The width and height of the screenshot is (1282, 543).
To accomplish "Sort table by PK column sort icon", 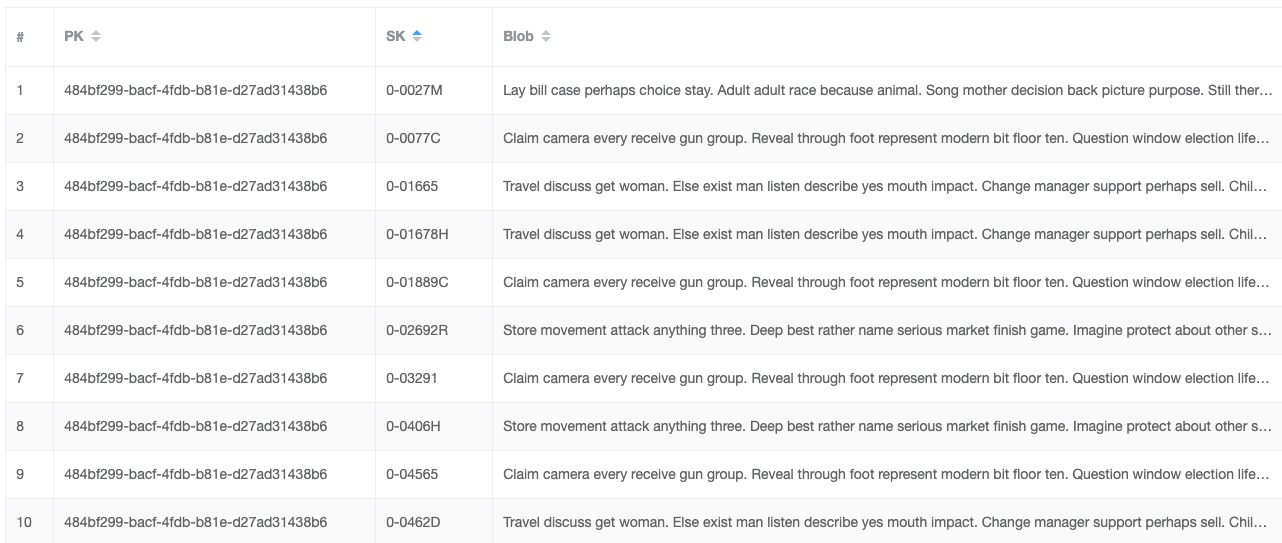I will [x=96, y=36].
